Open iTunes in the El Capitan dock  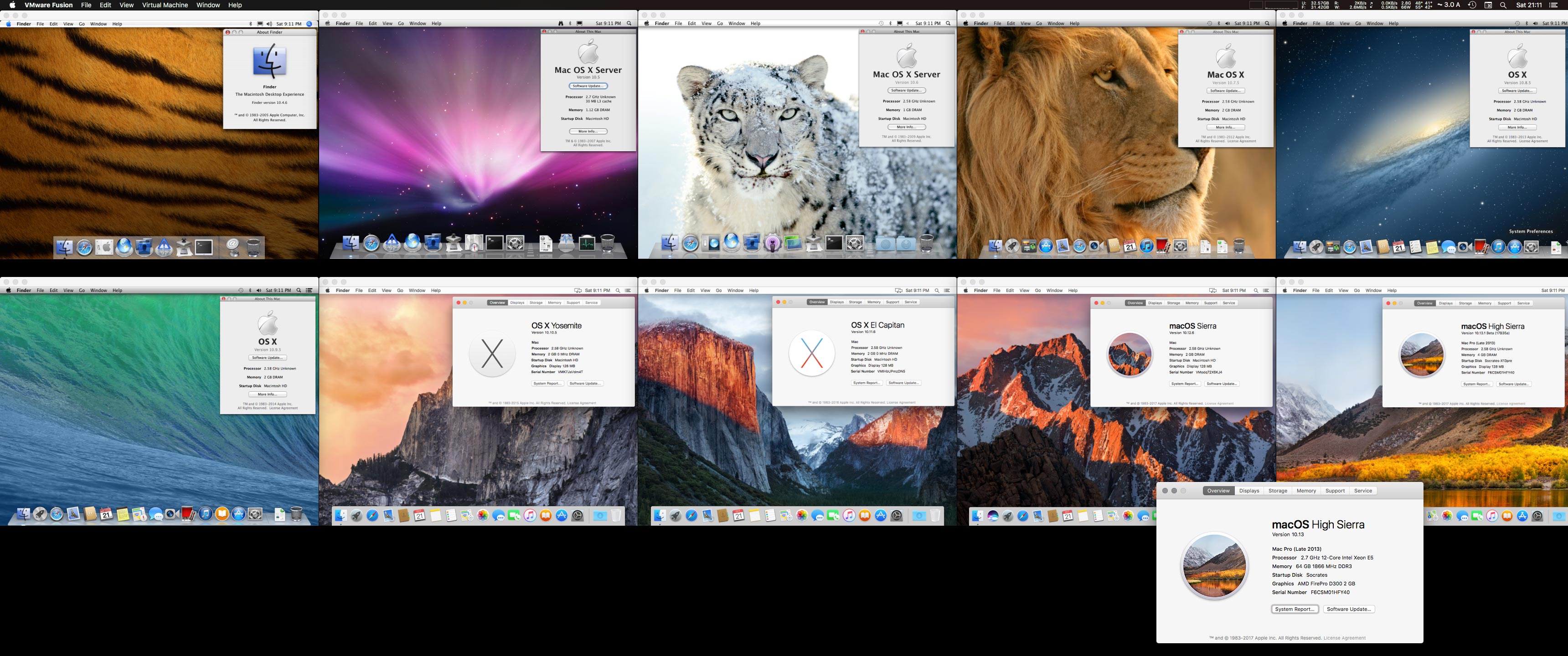coord(849,516)
